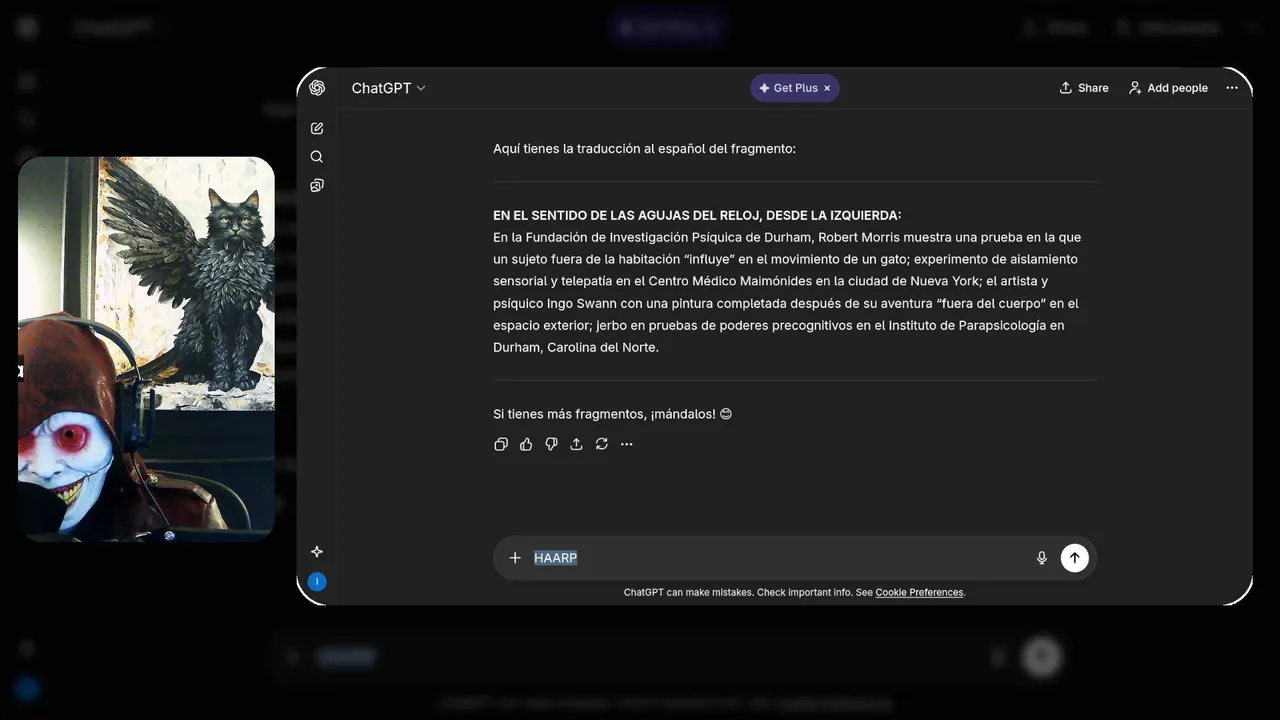Regenerate the response with the retry icon
Image resolution: width=1280 pixels, height=720 pixels.
(x=602, y=444)
